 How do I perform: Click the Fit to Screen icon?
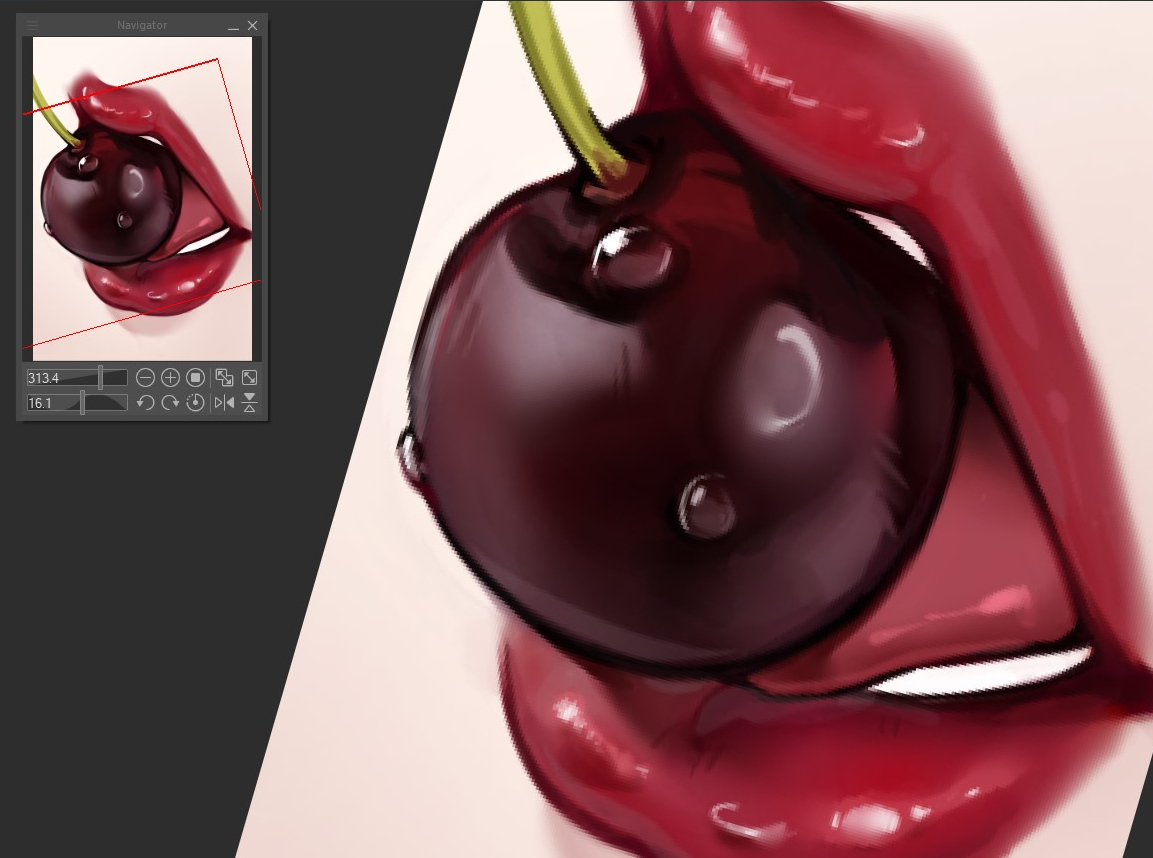225,377
